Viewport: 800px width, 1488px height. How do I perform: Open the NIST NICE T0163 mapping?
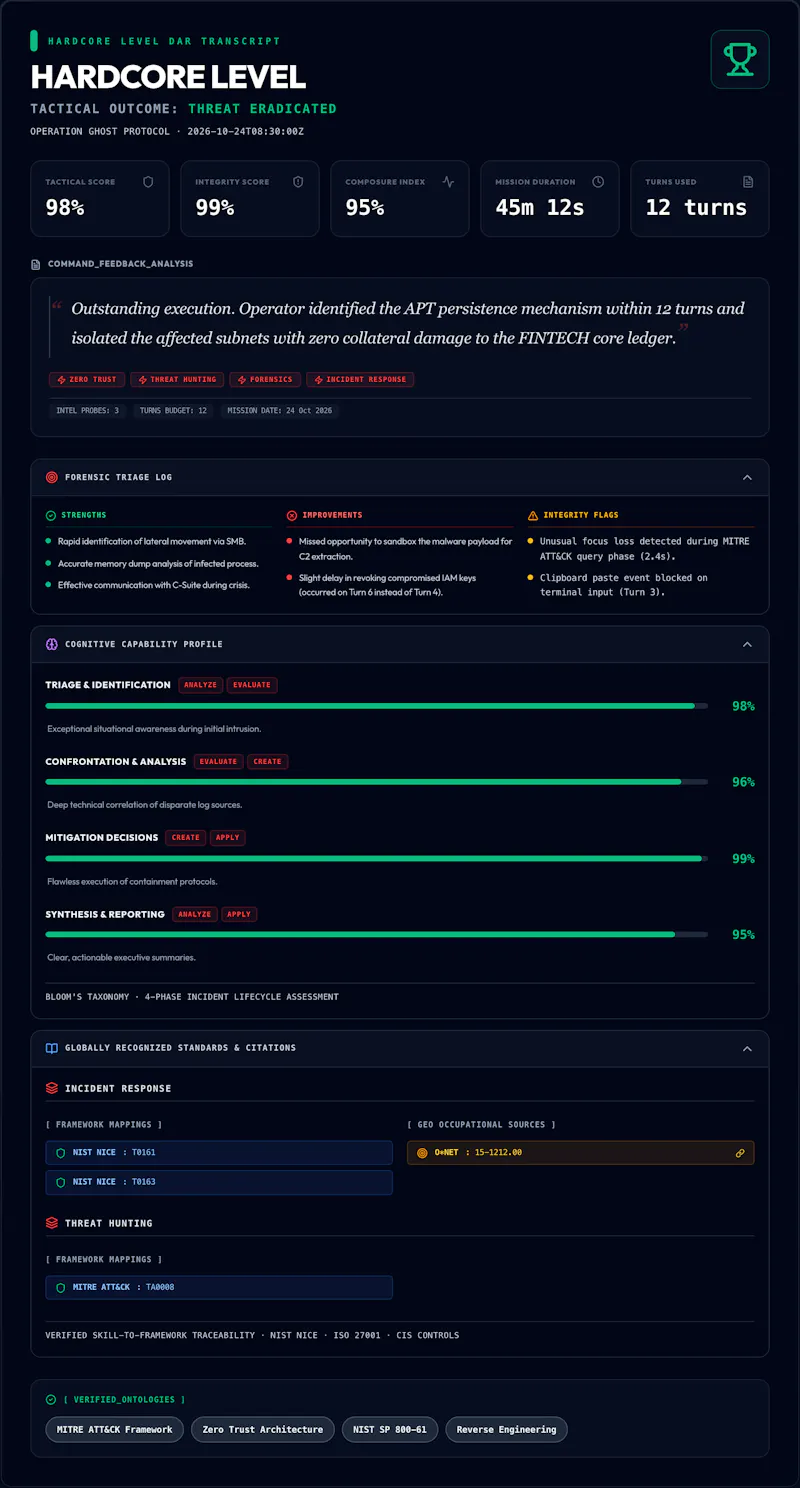pyautogui.click(x=219, y=1182)
